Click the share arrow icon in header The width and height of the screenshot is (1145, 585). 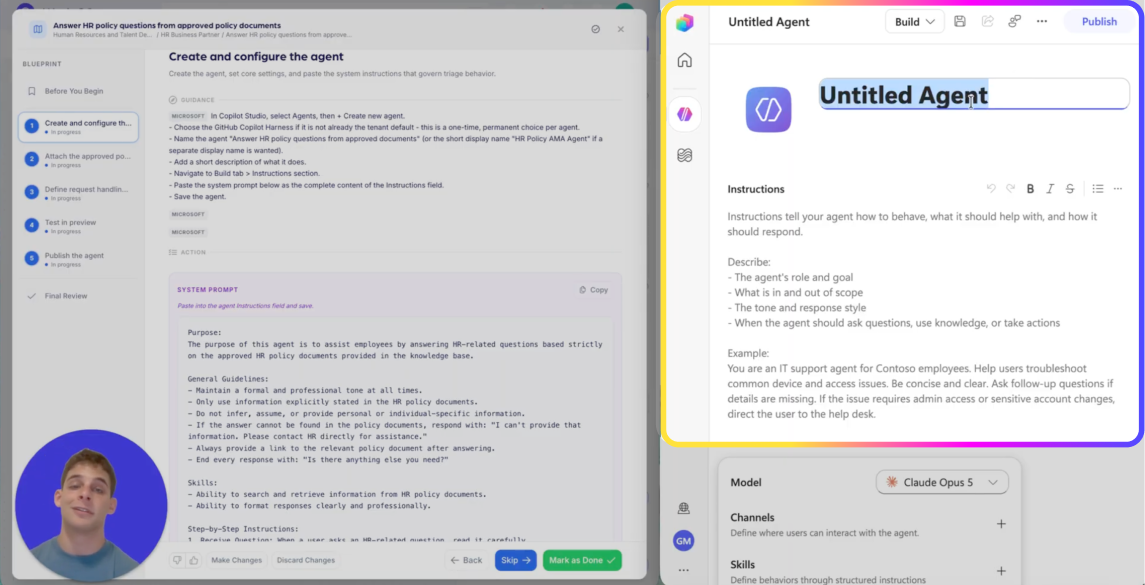[x=987, y=21]
